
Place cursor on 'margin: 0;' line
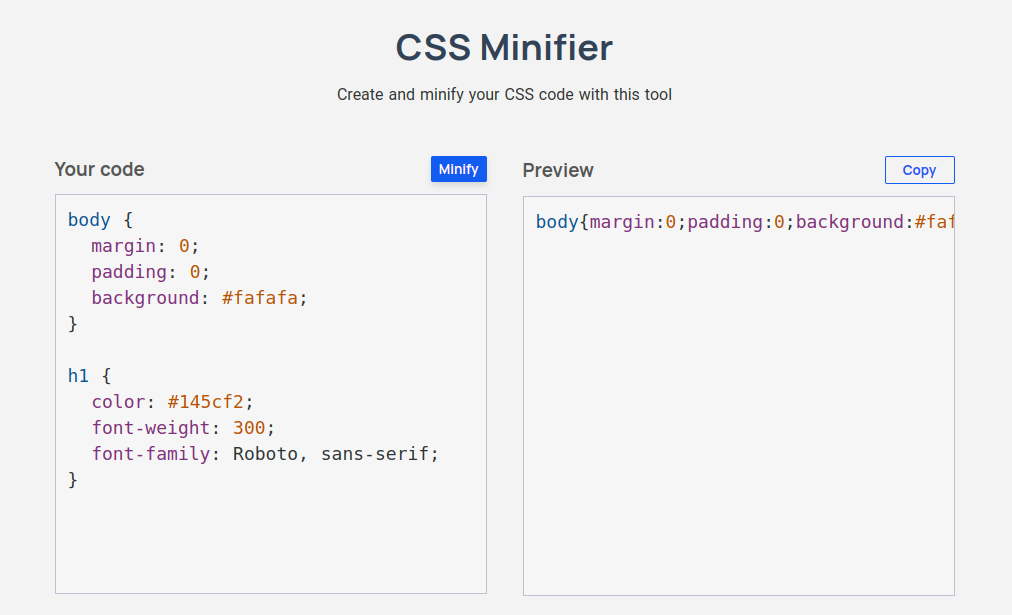(146, 246)
